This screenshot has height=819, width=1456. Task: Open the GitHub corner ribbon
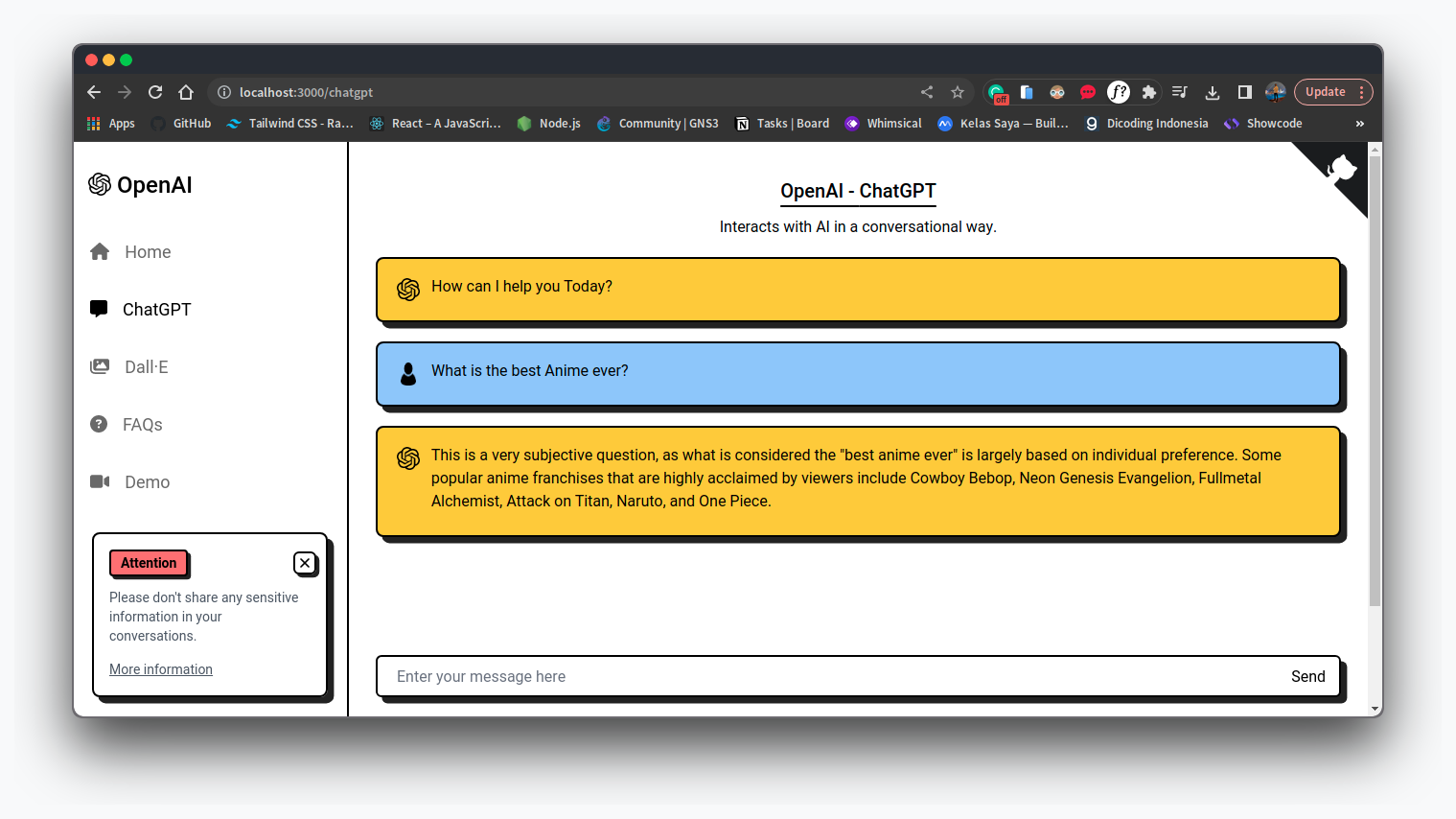[1340, 170]
